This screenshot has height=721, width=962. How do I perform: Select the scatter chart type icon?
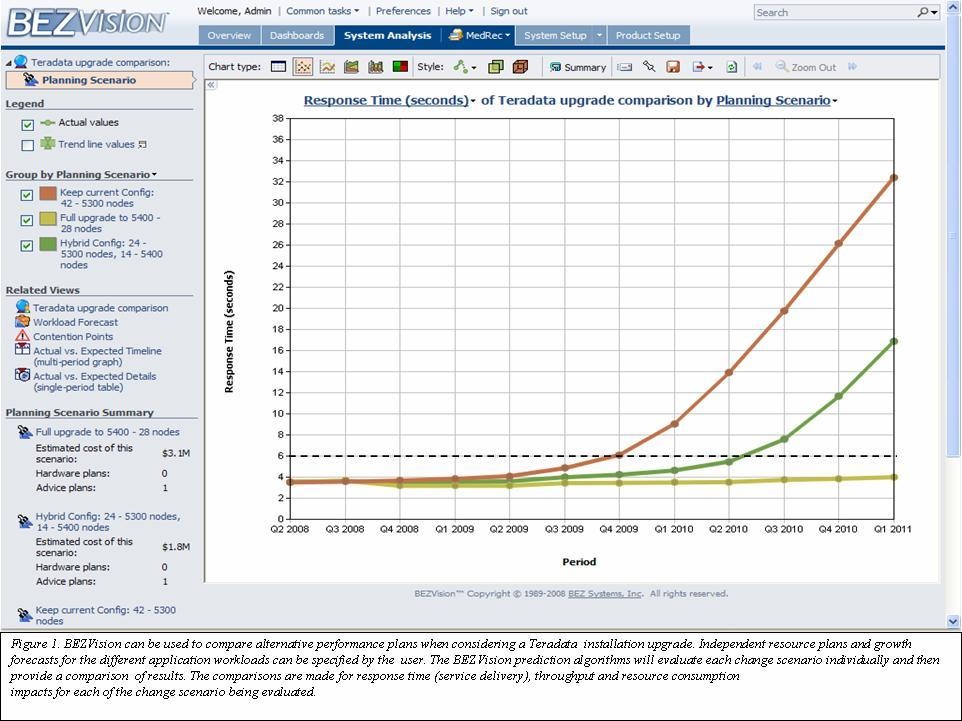point(303,67)
